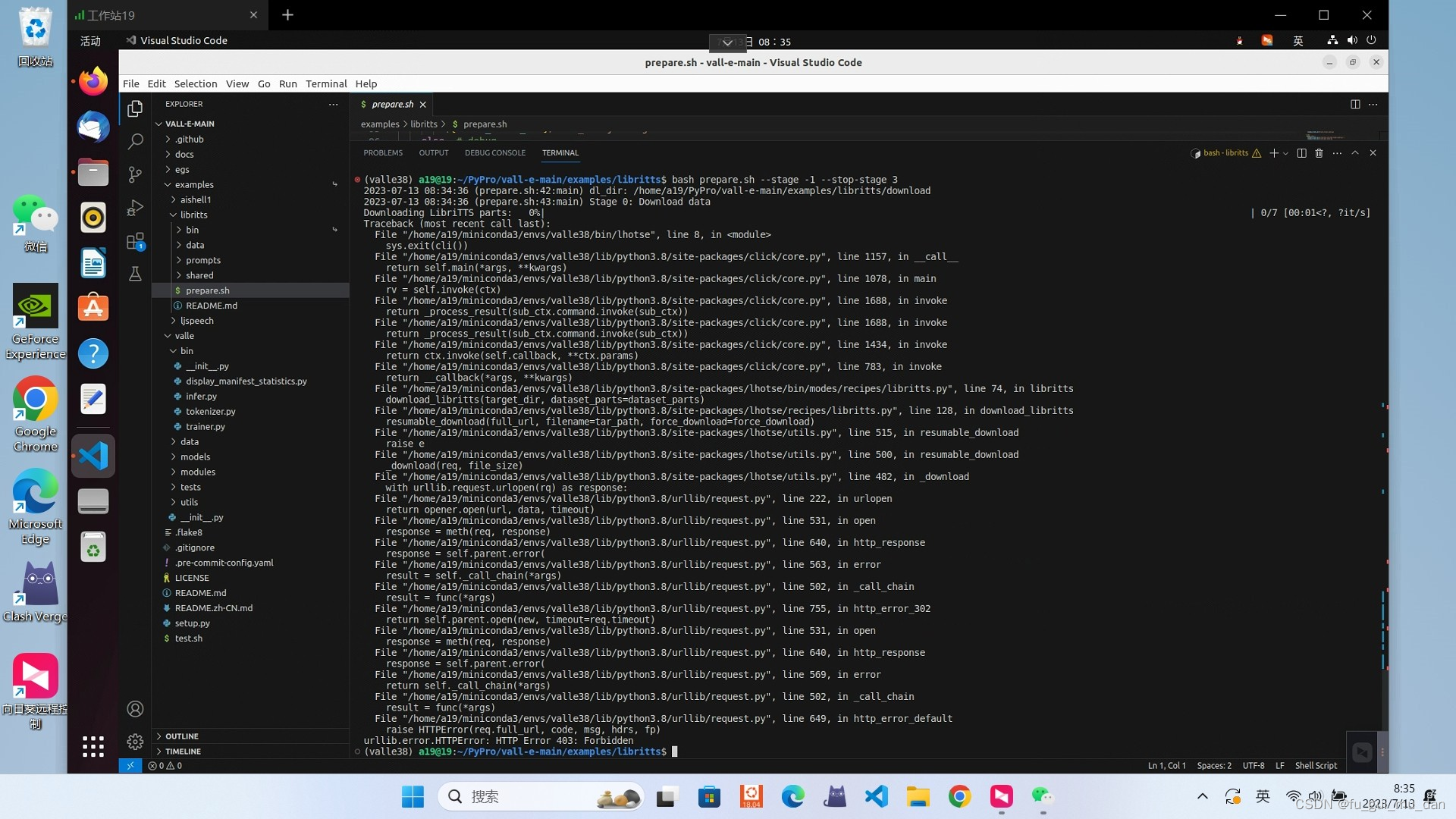Image resolution: width=1456 pixels, height=819 pixels.
Task: Open File menu
Action: 131,84
